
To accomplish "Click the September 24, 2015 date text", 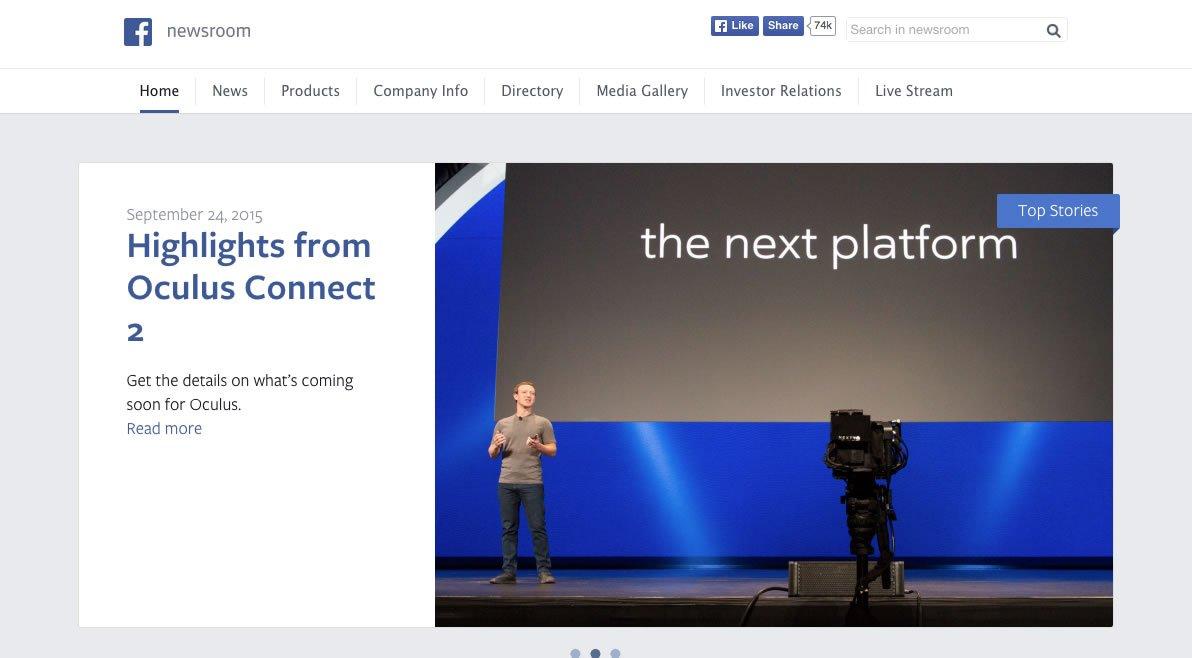I will [x=195, y=215].
